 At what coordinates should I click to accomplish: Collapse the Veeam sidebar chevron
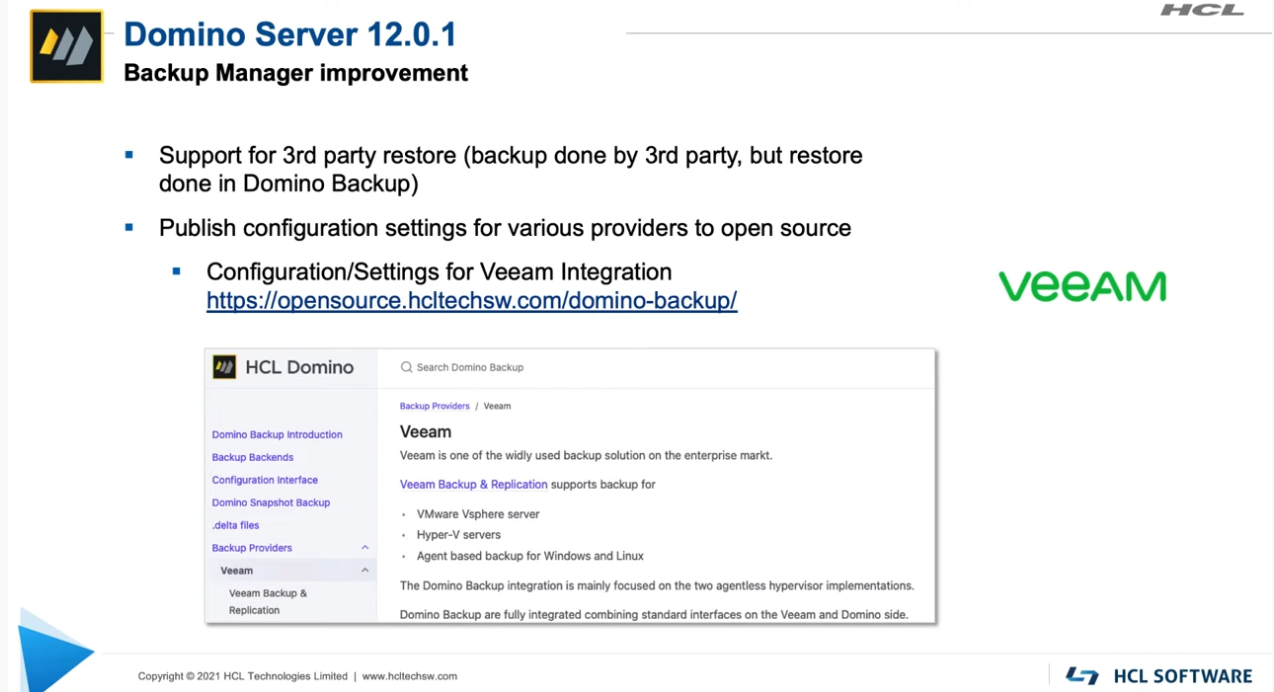[x=365, y=571]
